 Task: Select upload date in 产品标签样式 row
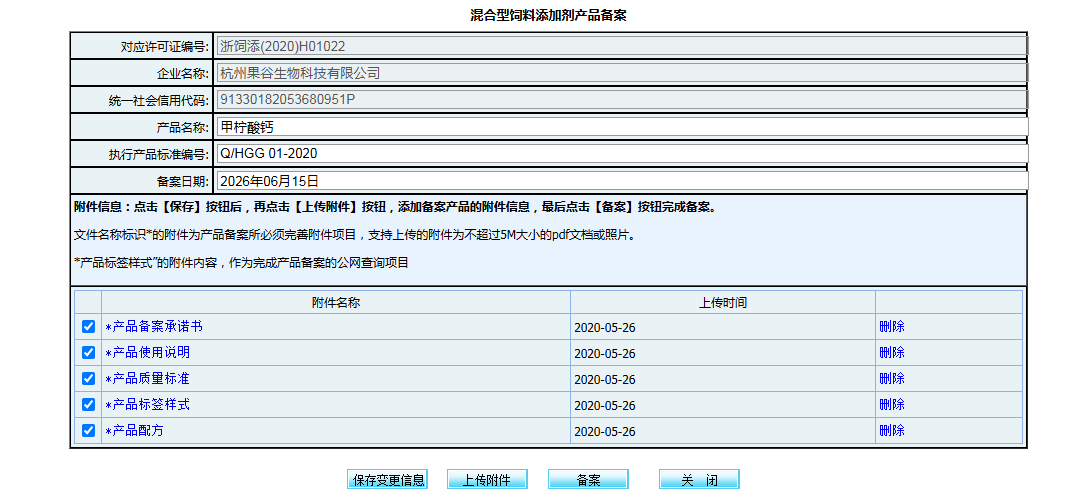pos(605,405)
